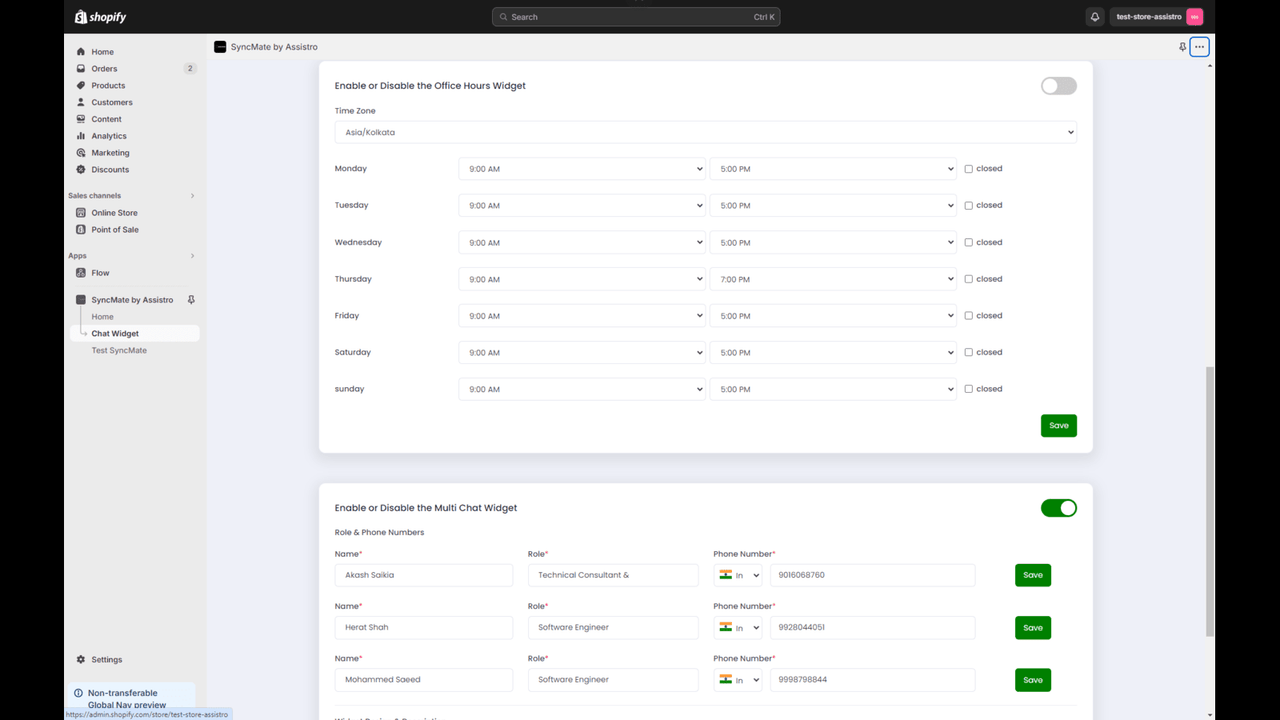This screenshot has height=720, width=1280.
Task: Click the SyncMate logo in app header
Action: pyautogui.click(x=220, y=47)
